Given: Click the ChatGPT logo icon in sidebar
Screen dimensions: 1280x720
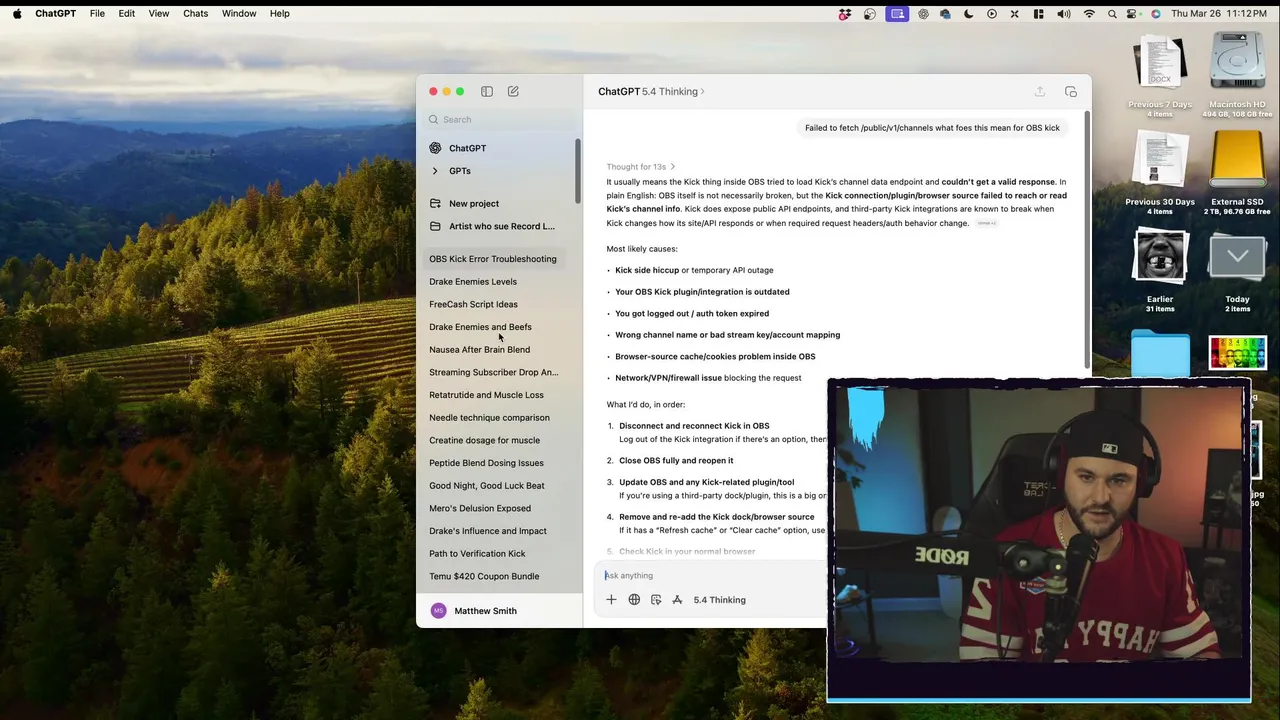Looking at the screenshot, I should (x=435, y=148).
